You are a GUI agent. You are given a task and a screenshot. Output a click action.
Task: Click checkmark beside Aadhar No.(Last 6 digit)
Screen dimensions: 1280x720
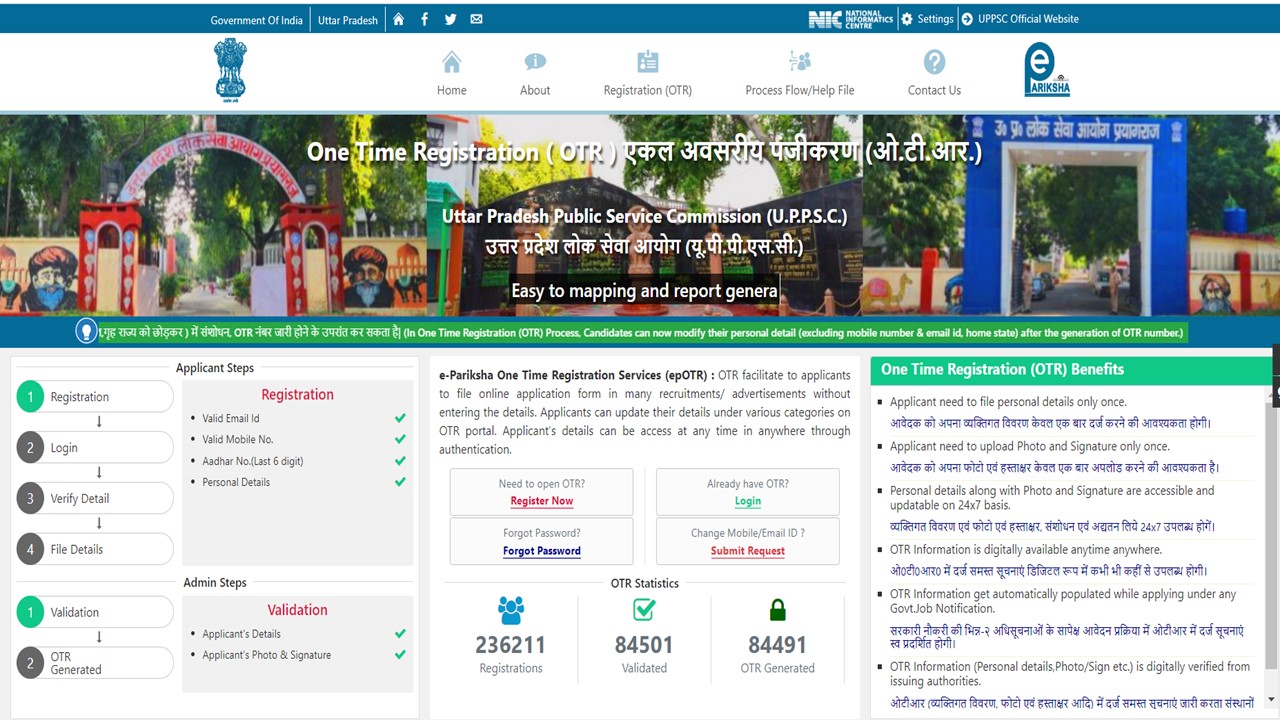click(400, 461)
